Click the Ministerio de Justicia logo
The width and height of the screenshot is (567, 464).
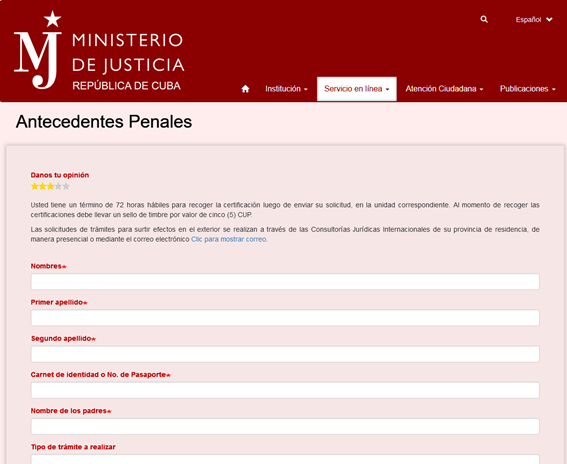(x=99, y=50)
